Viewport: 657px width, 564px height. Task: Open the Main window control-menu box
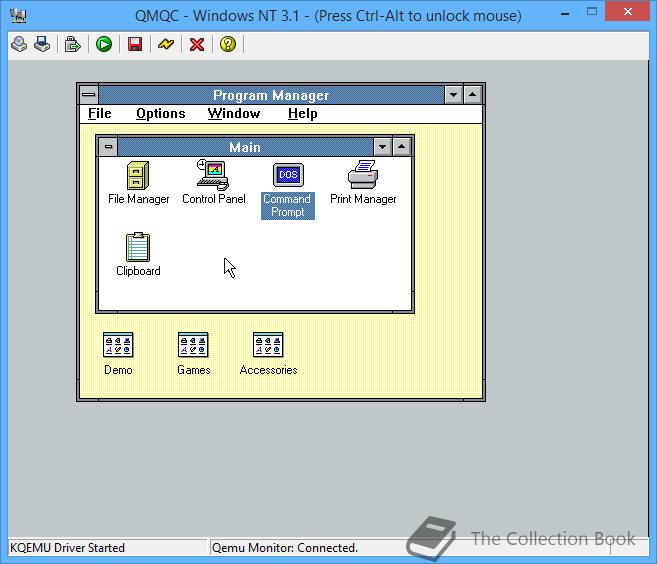tap(109, 147)
